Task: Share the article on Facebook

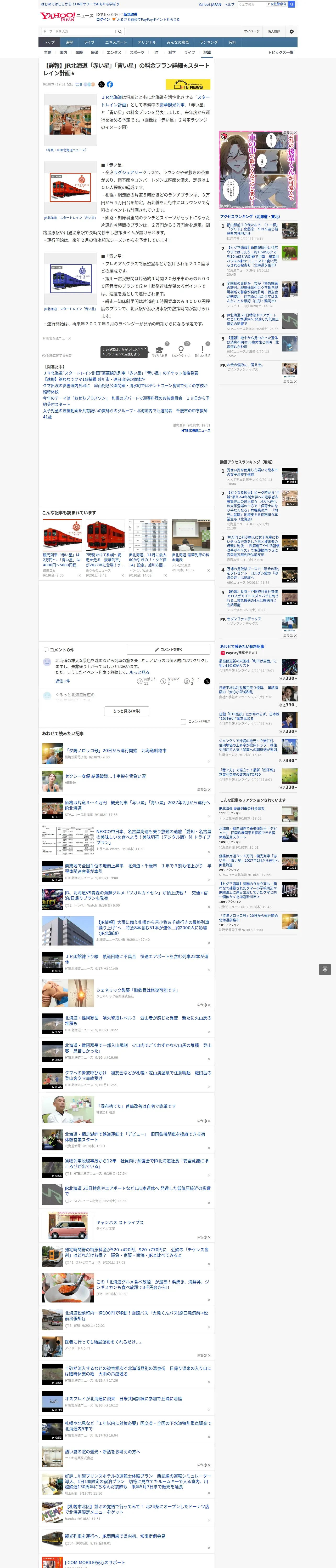Action: [110, 85]
